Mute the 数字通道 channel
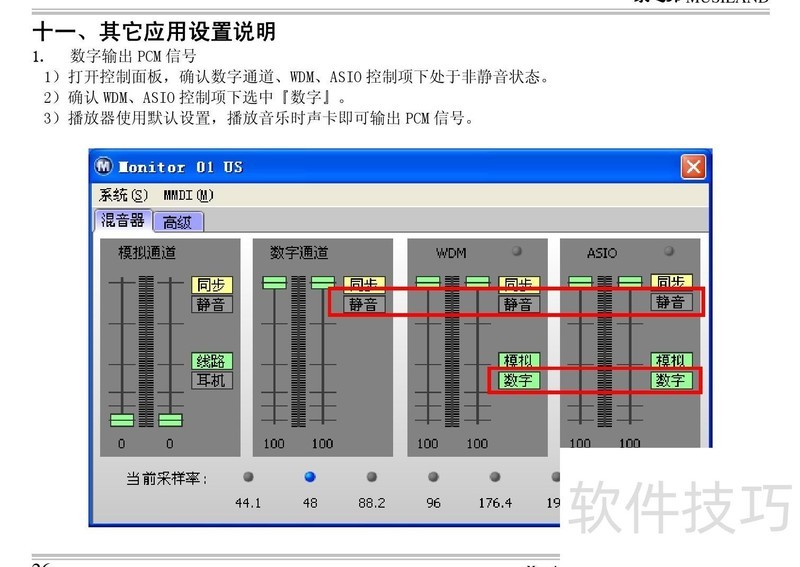 click(x=363, y=304)
